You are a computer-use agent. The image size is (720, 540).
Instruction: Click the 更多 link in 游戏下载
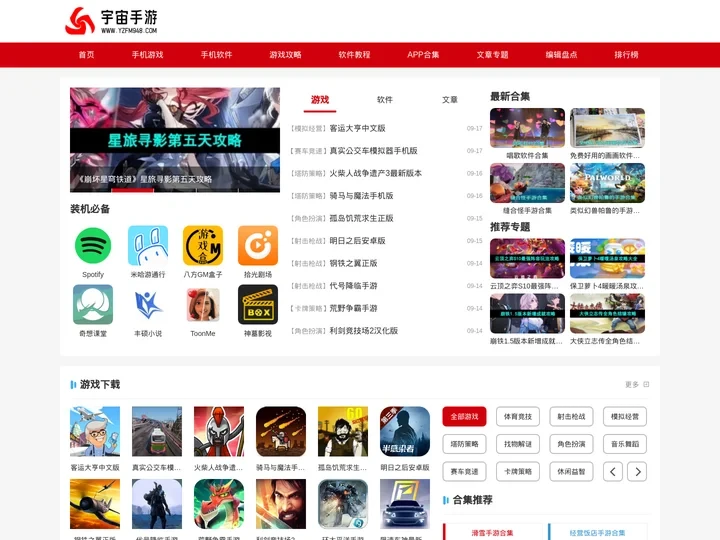click(632, 384)
